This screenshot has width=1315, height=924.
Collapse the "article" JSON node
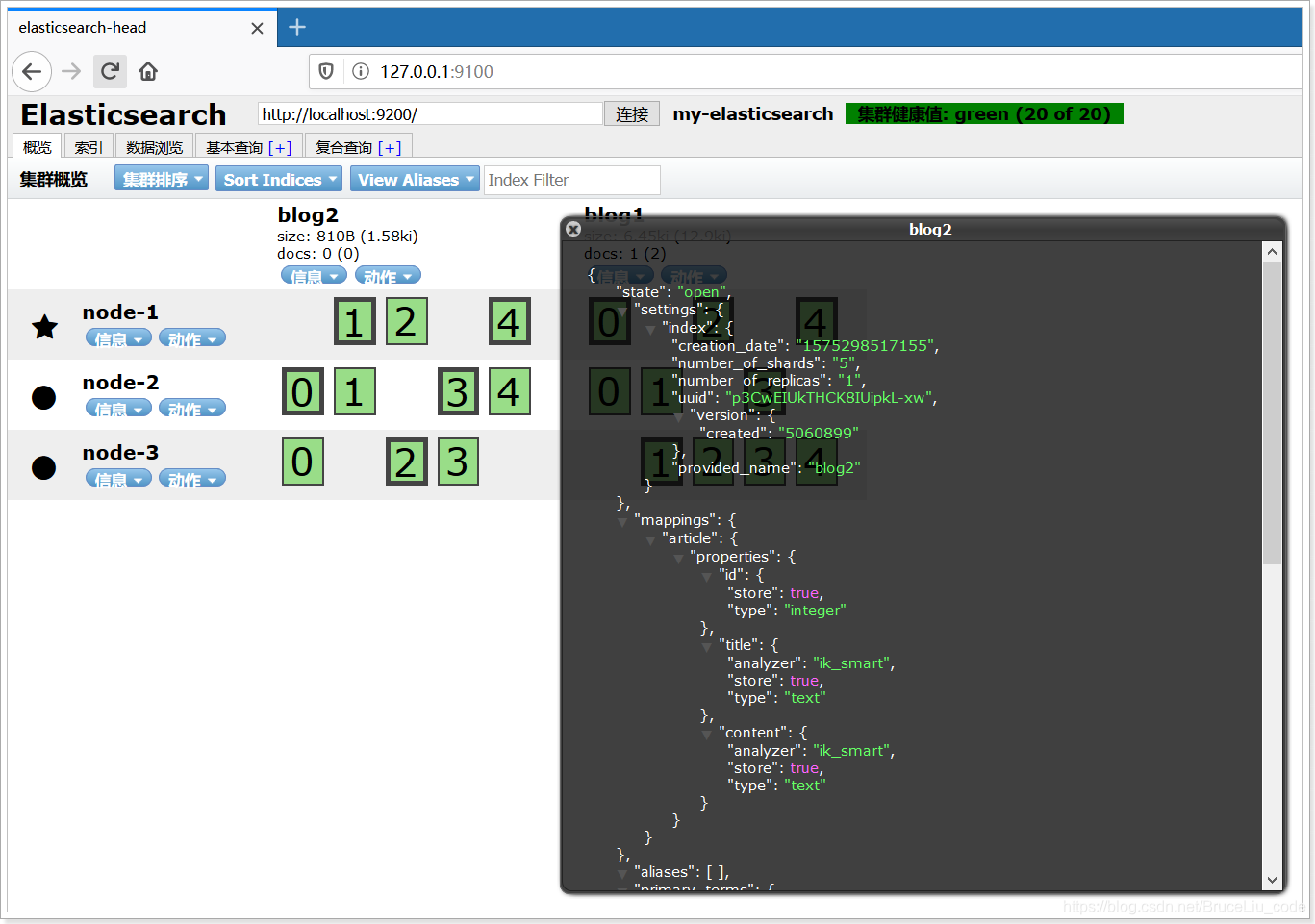coord(650,540)
